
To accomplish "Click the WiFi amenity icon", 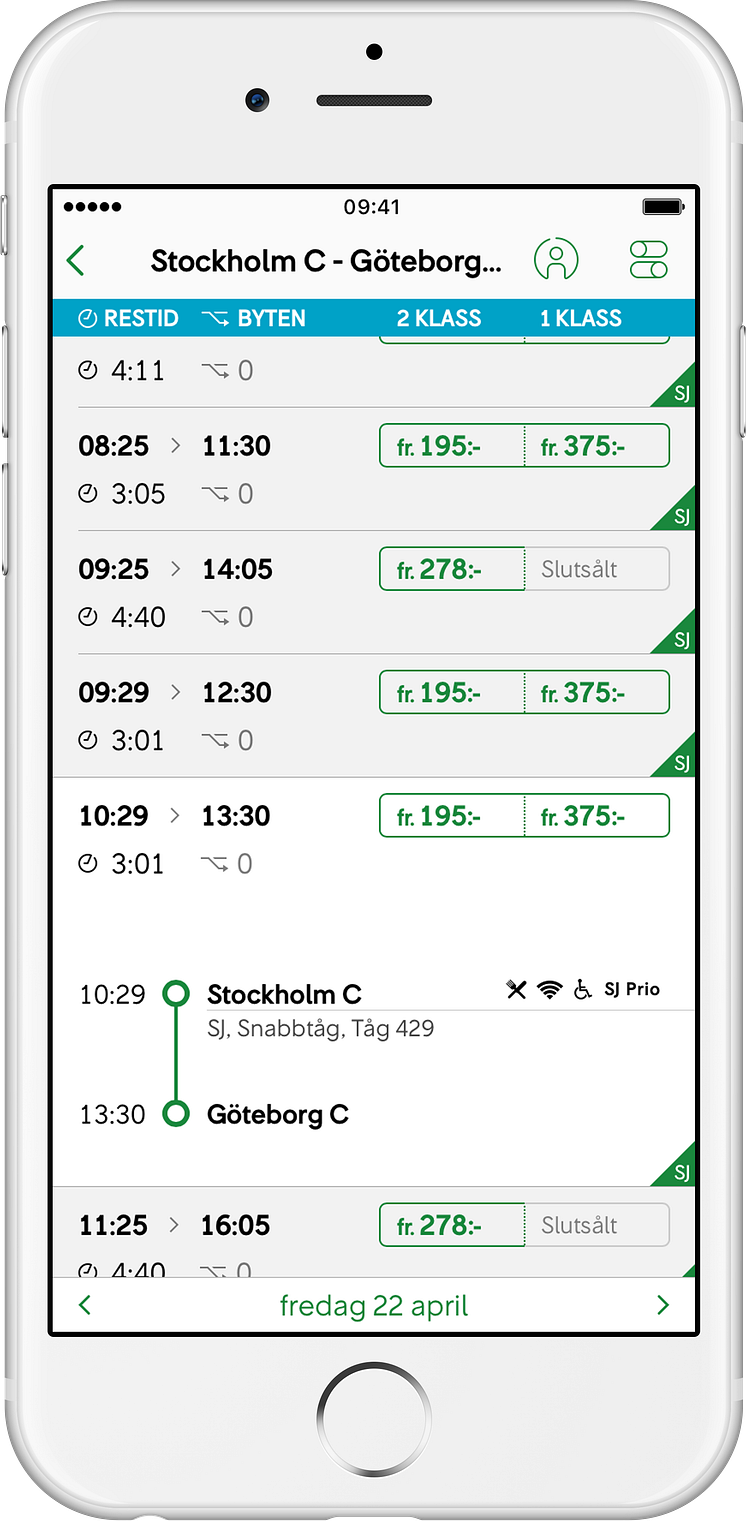I will (549, 990).
